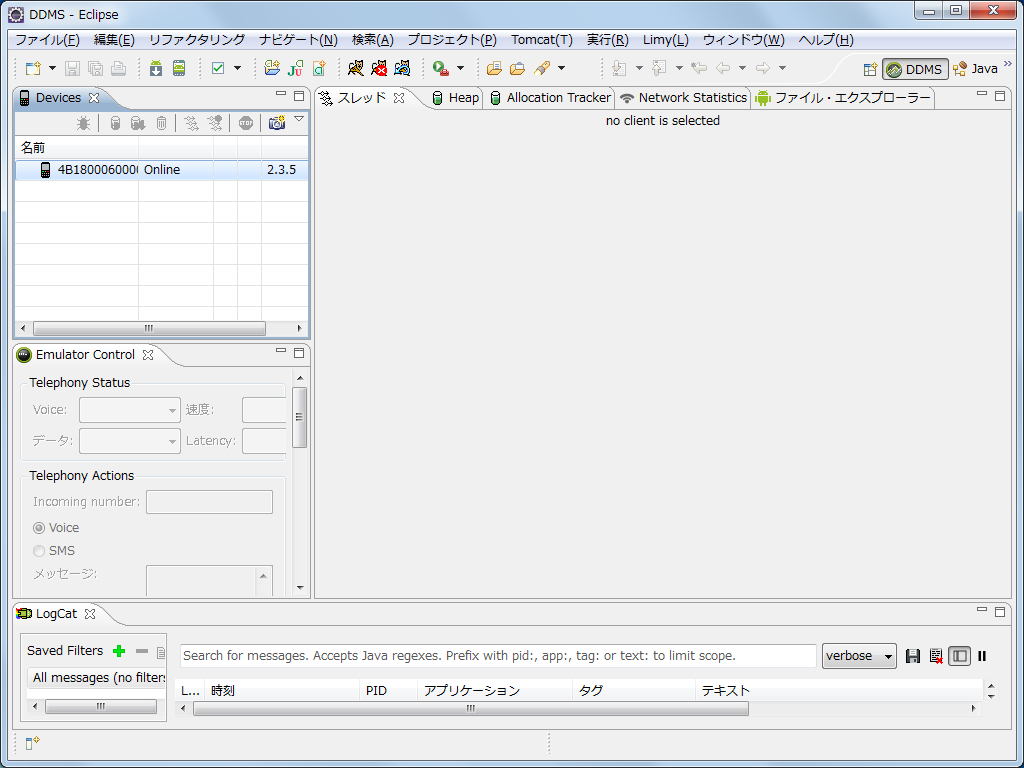
Task: Switch to the Heap tab
Action: pyautogui.click(x=456, y=98)
